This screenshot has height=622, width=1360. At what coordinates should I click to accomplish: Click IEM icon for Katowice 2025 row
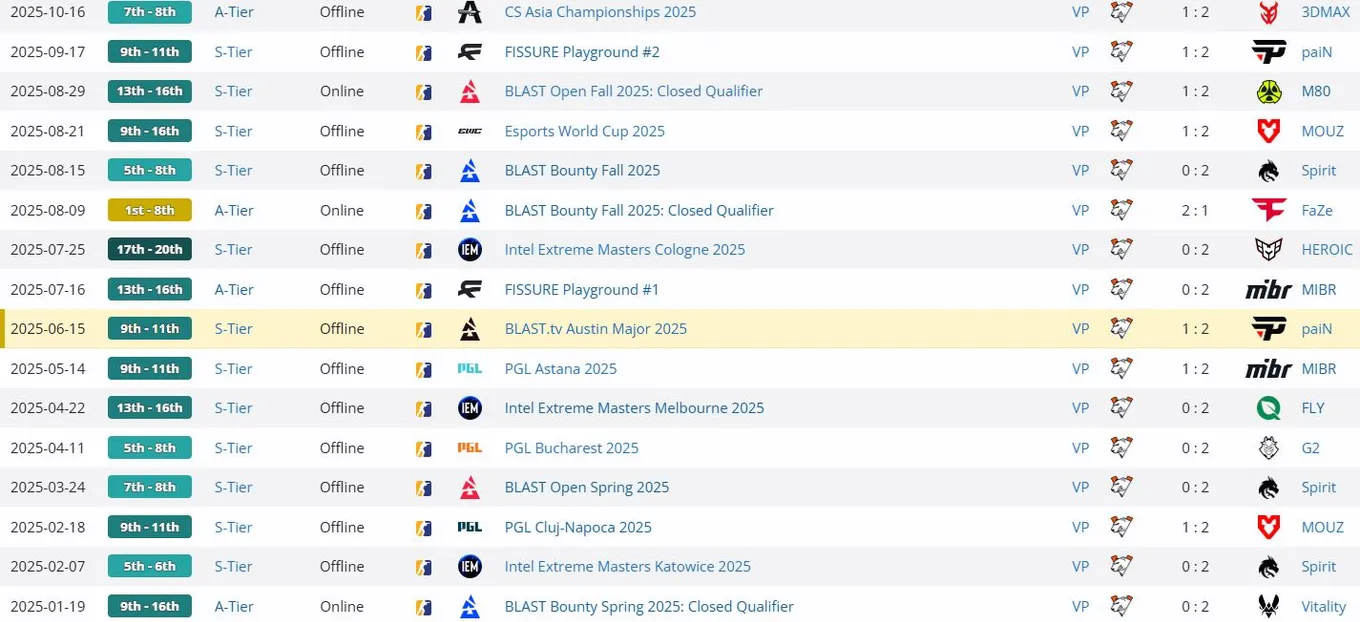(x=469, y=567)
